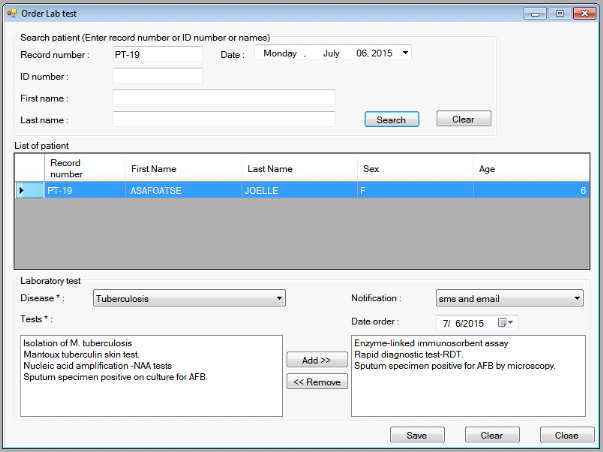Screen dimensions: 603x452
Task: Click the Search button
Action: 391,119
